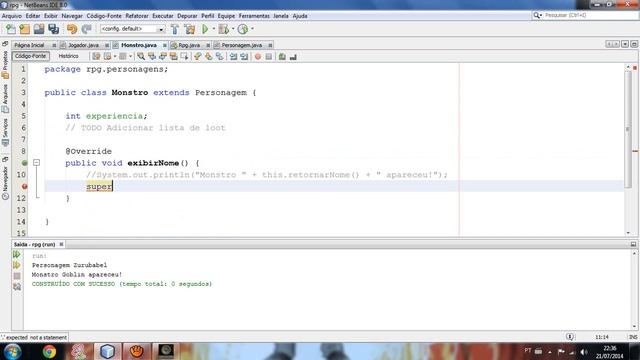Click the override glyph on line 9

pyautogui.click(x=24, y=163)
